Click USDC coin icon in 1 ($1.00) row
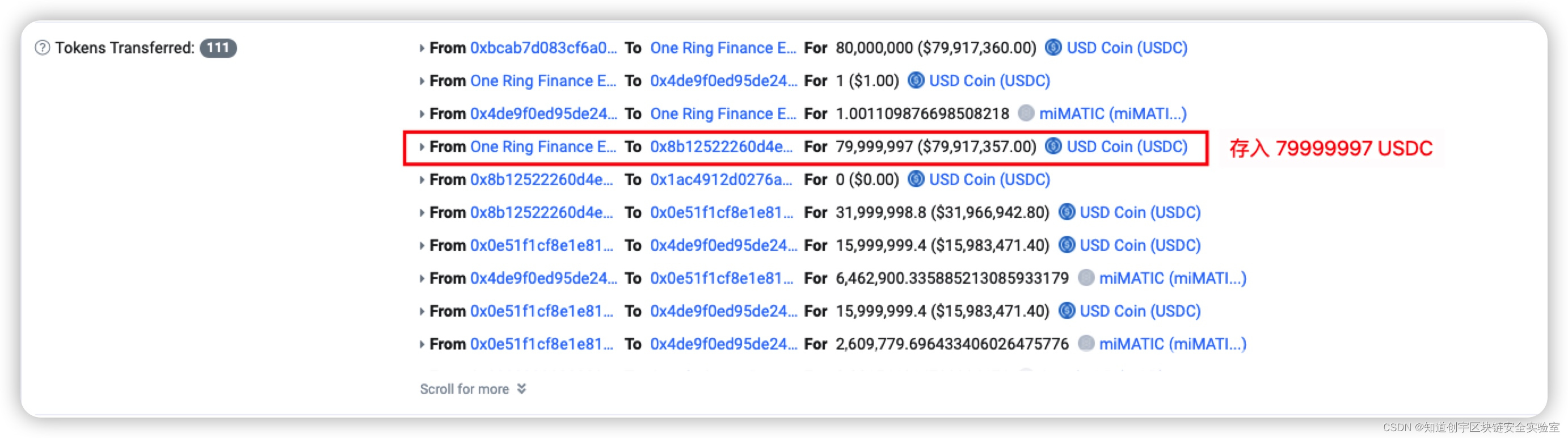The image size is (1568, 438). click(x=916, y=81)
